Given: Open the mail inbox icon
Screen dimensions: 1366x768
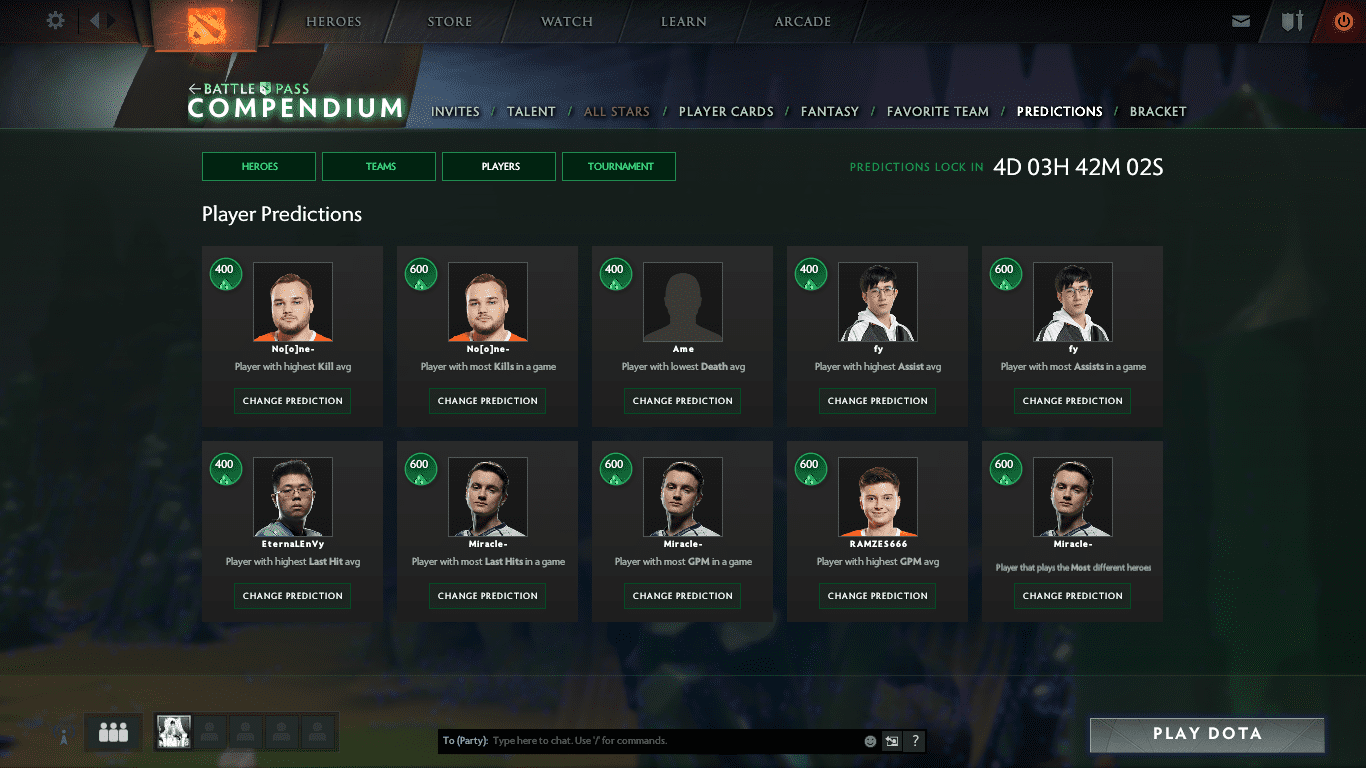Looking at the screenshot, I should [x=1241, y=21].
